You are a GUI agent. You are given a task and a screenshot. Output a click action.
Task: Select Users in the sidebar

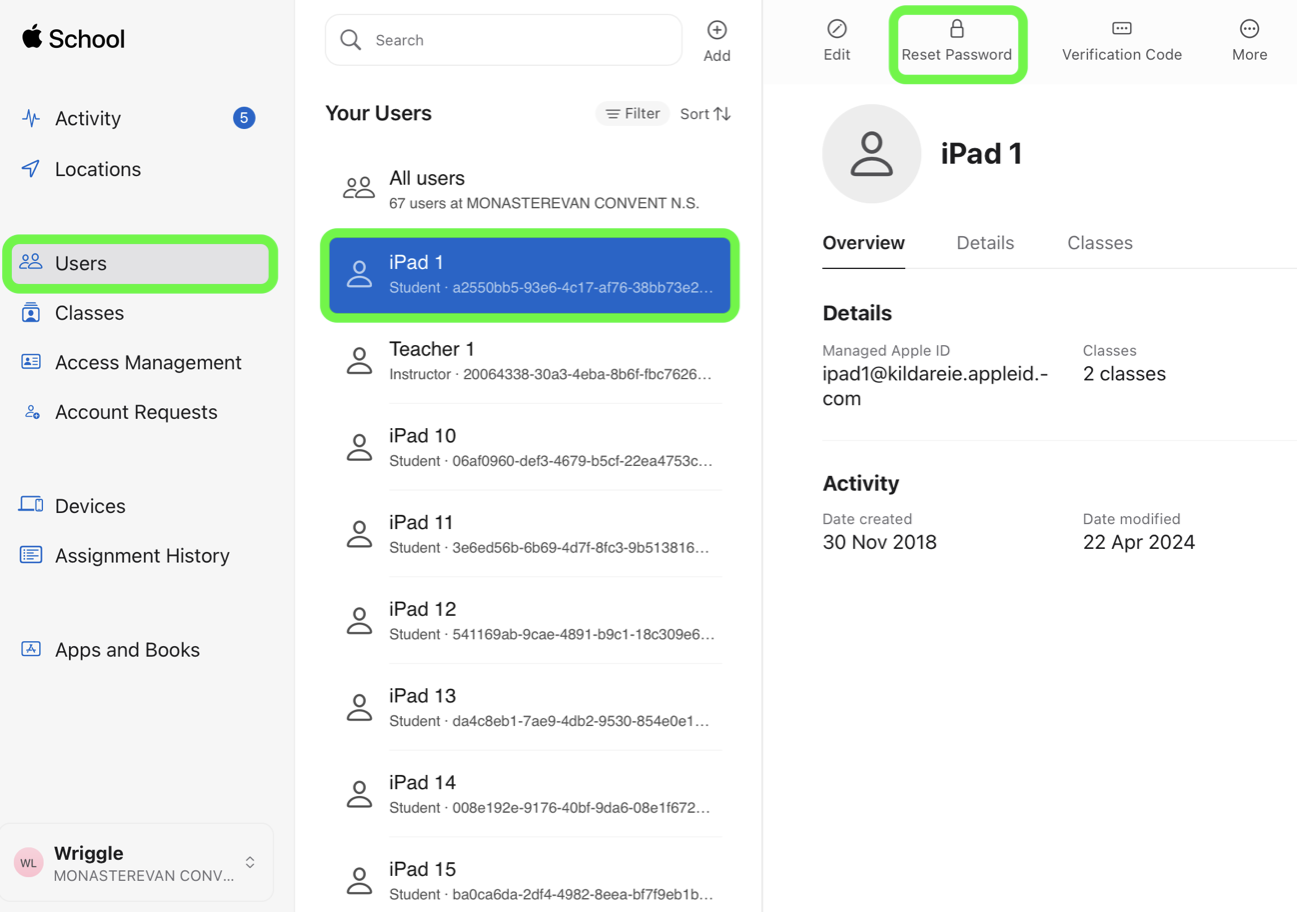(x=139, y=263)
